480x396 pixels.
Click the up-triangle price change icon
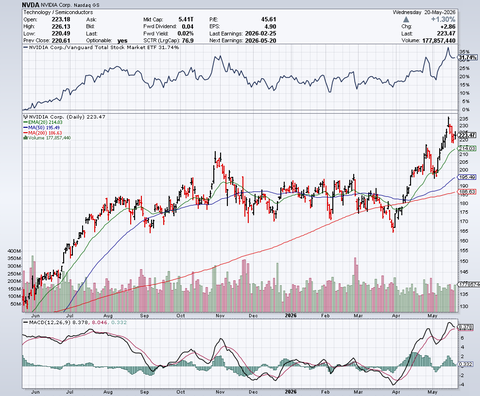point(406,20)
